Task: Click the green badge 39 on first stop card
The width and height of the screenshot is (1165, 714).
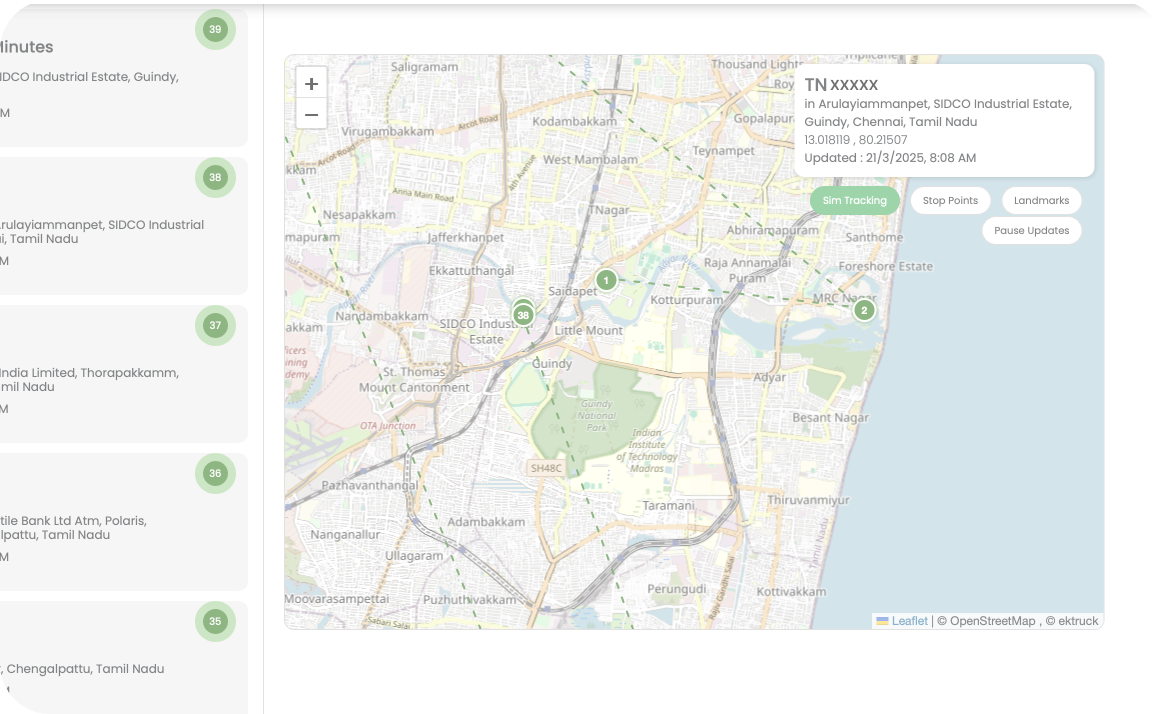Action: [215, 30]
